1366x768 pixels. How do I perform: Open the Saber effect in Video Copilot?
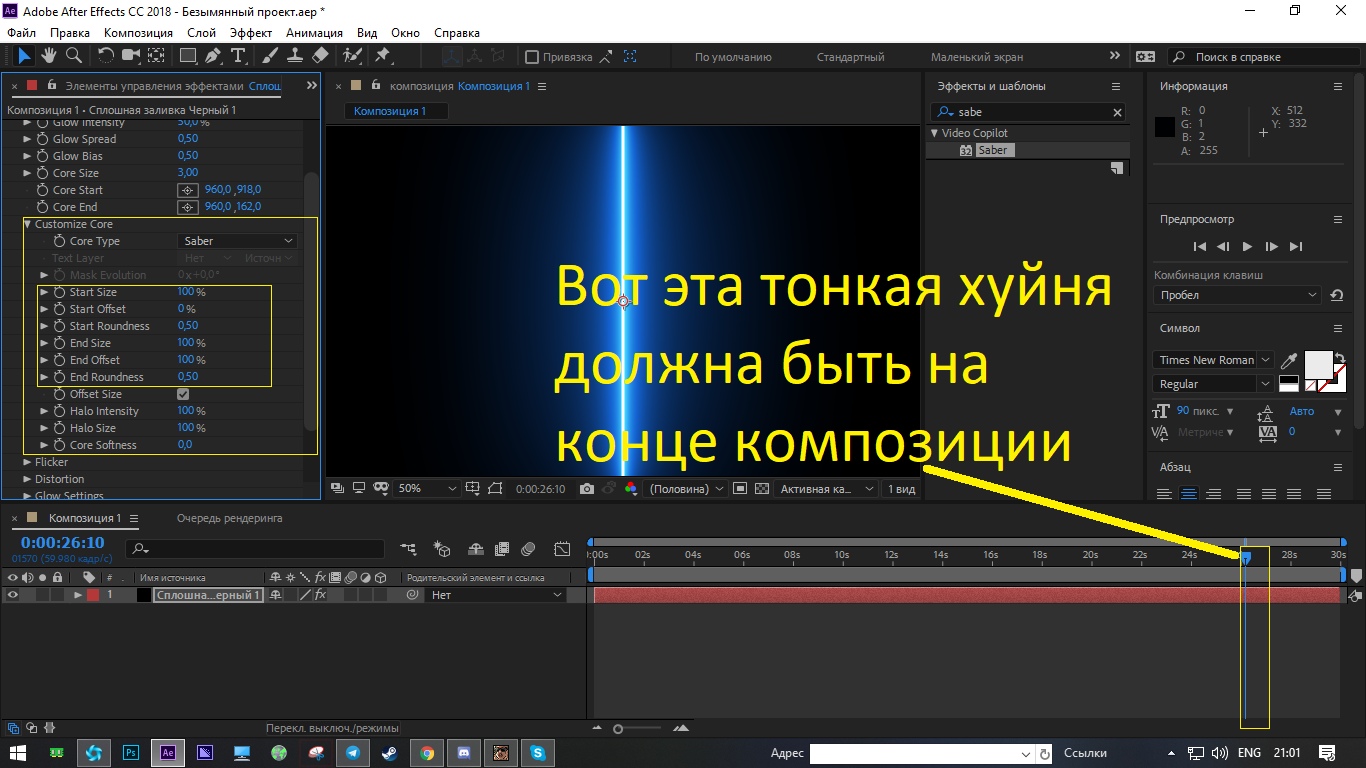[x=993, y=149]
